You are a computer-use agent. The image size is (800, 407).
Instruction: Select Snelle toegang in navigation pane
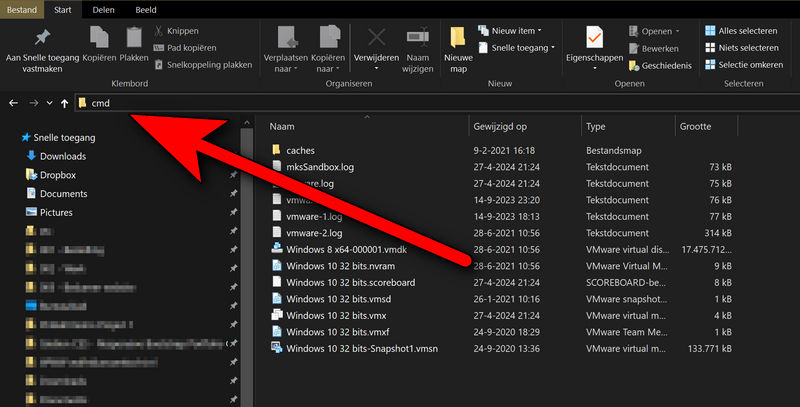[58, 138]
